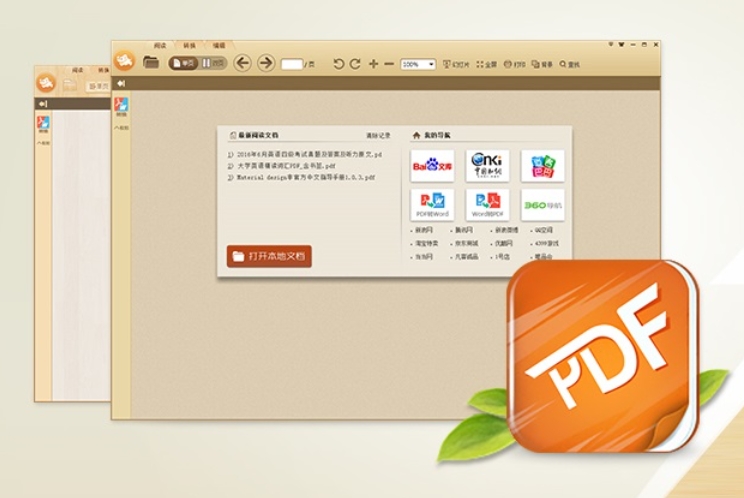Collapse the sidebar in back window
The width and height of the screenshot is (744, 498).
(43, 104)
